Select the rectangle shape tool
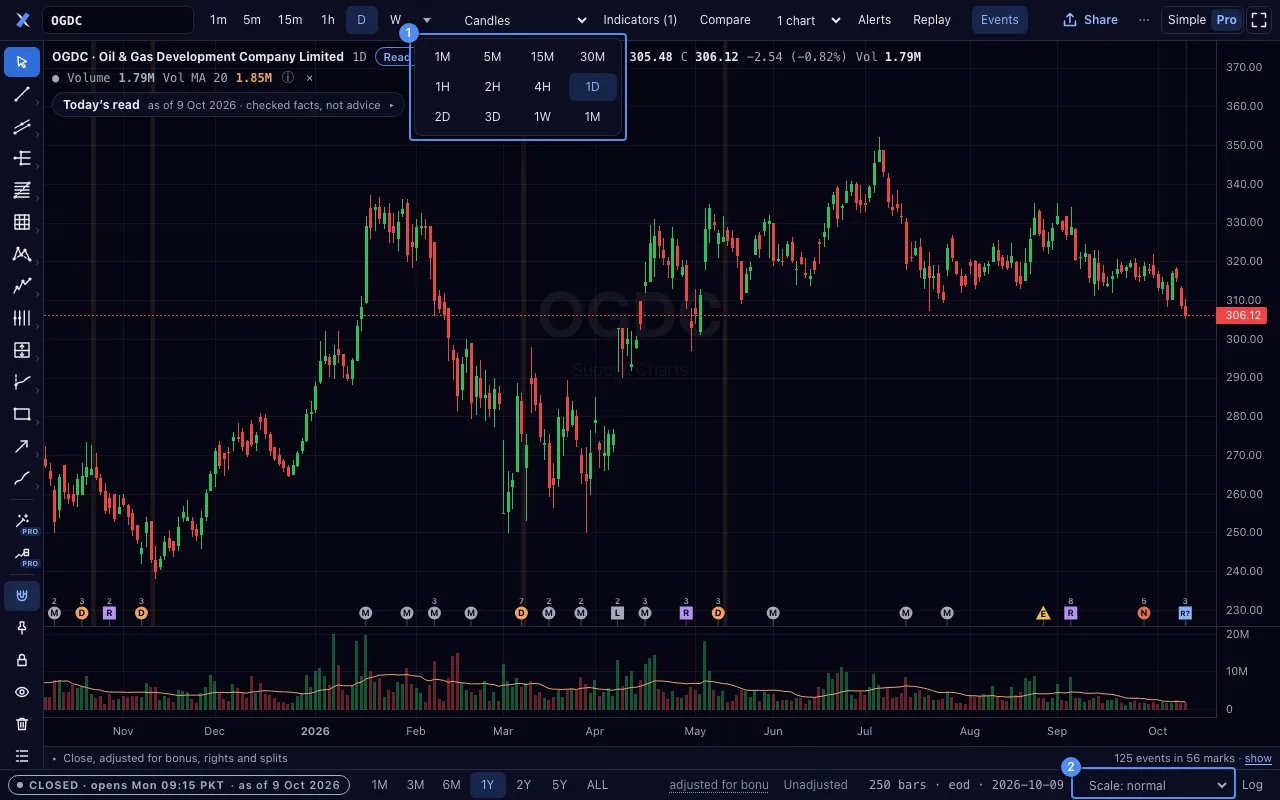This screenshot has height=800, width=1280. pyautogui.click(x=22, y=414)
